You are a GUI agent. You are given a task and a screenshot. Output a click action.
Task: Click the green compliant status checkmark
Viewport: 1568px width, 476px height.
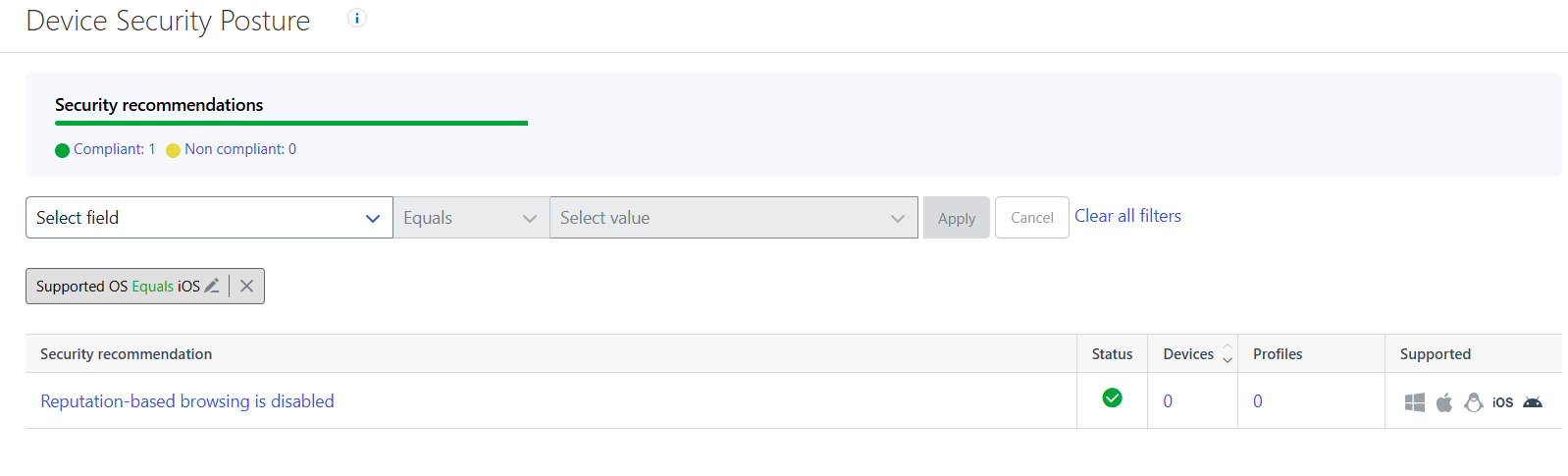point(1112,397)
